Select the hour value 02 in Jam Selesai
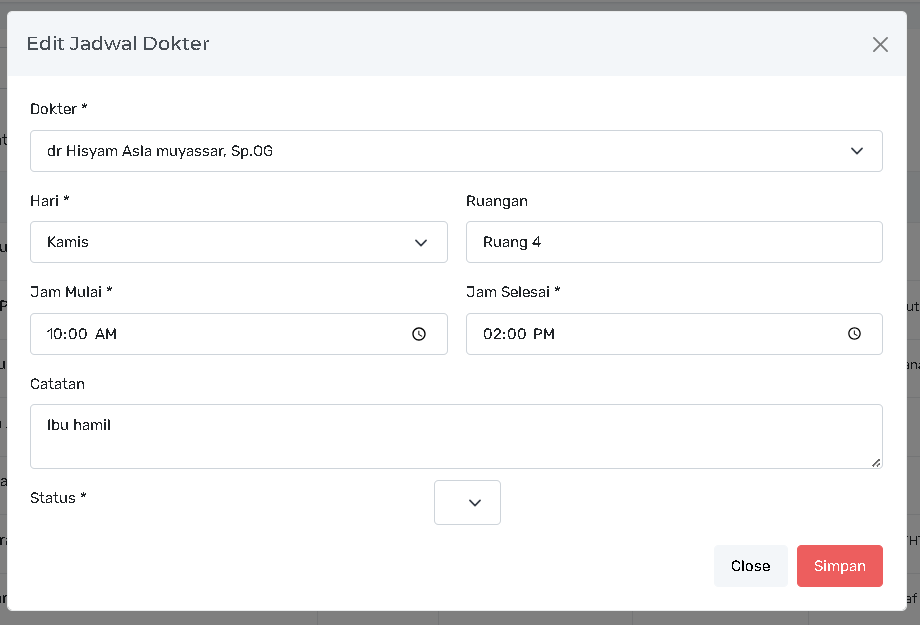920x625 pixels. tap(493, 334)
